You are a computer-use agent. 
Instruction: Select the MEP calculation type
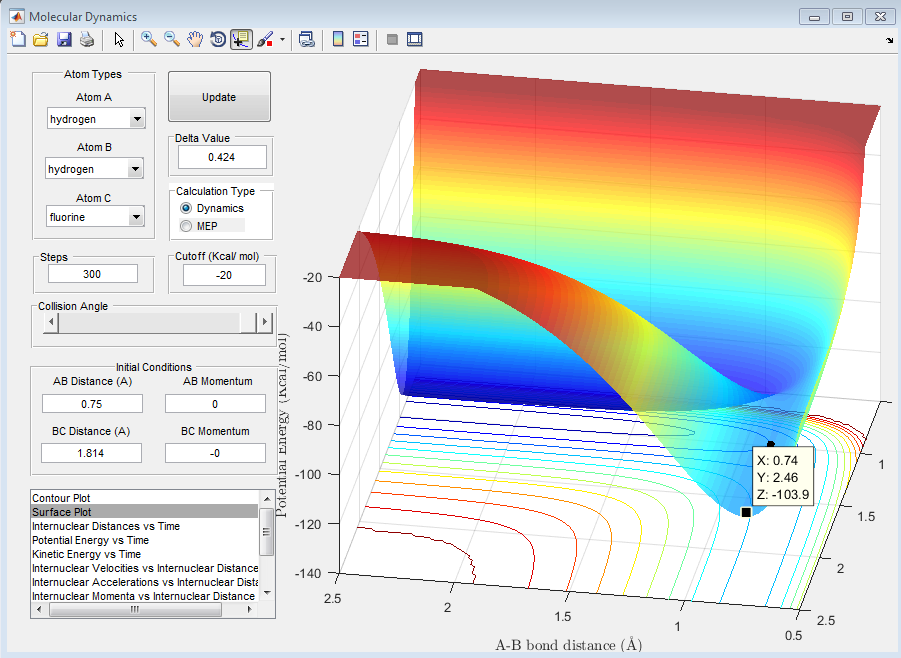pos(186,226)
